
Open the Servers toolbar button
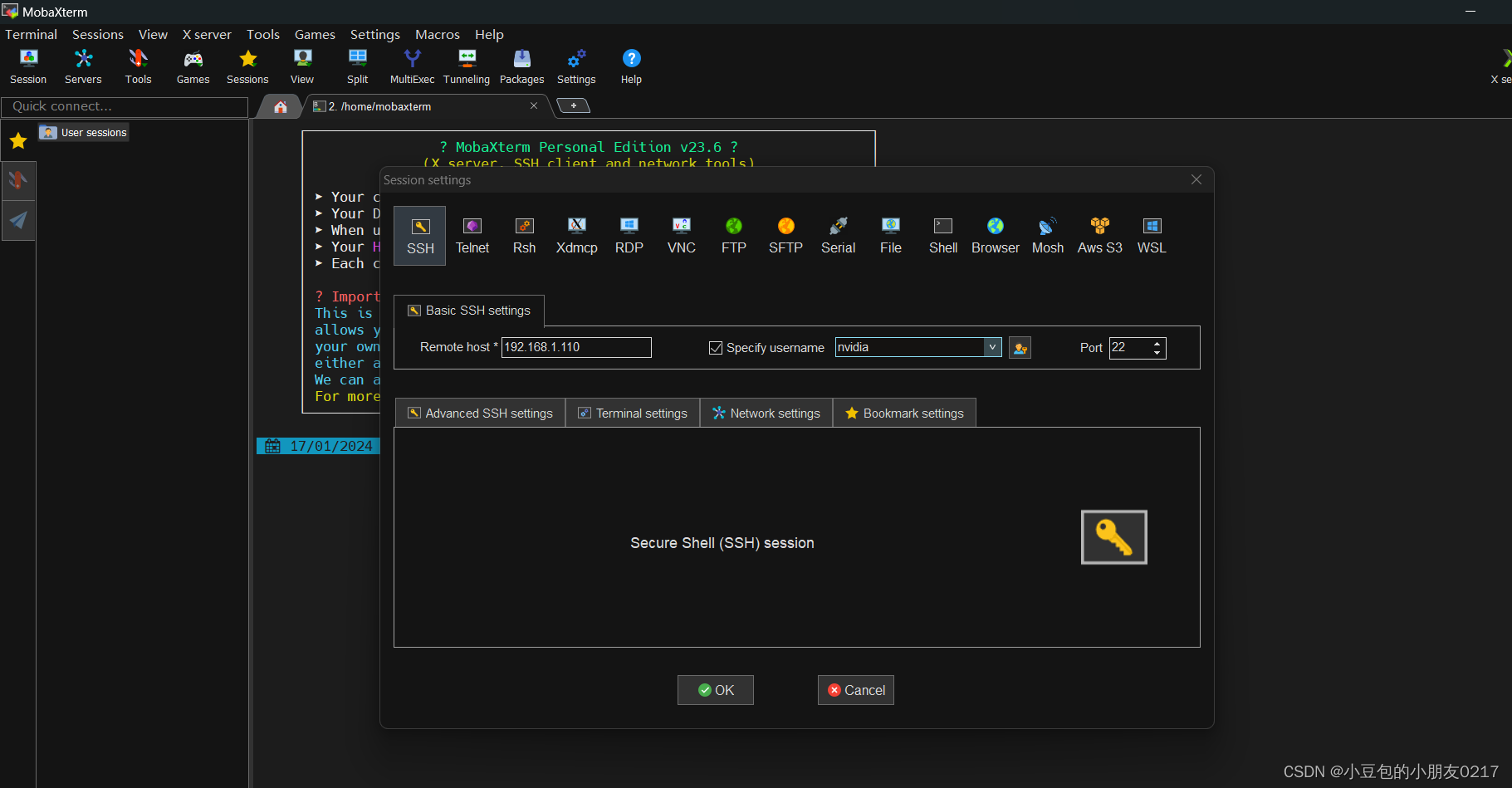83,66
